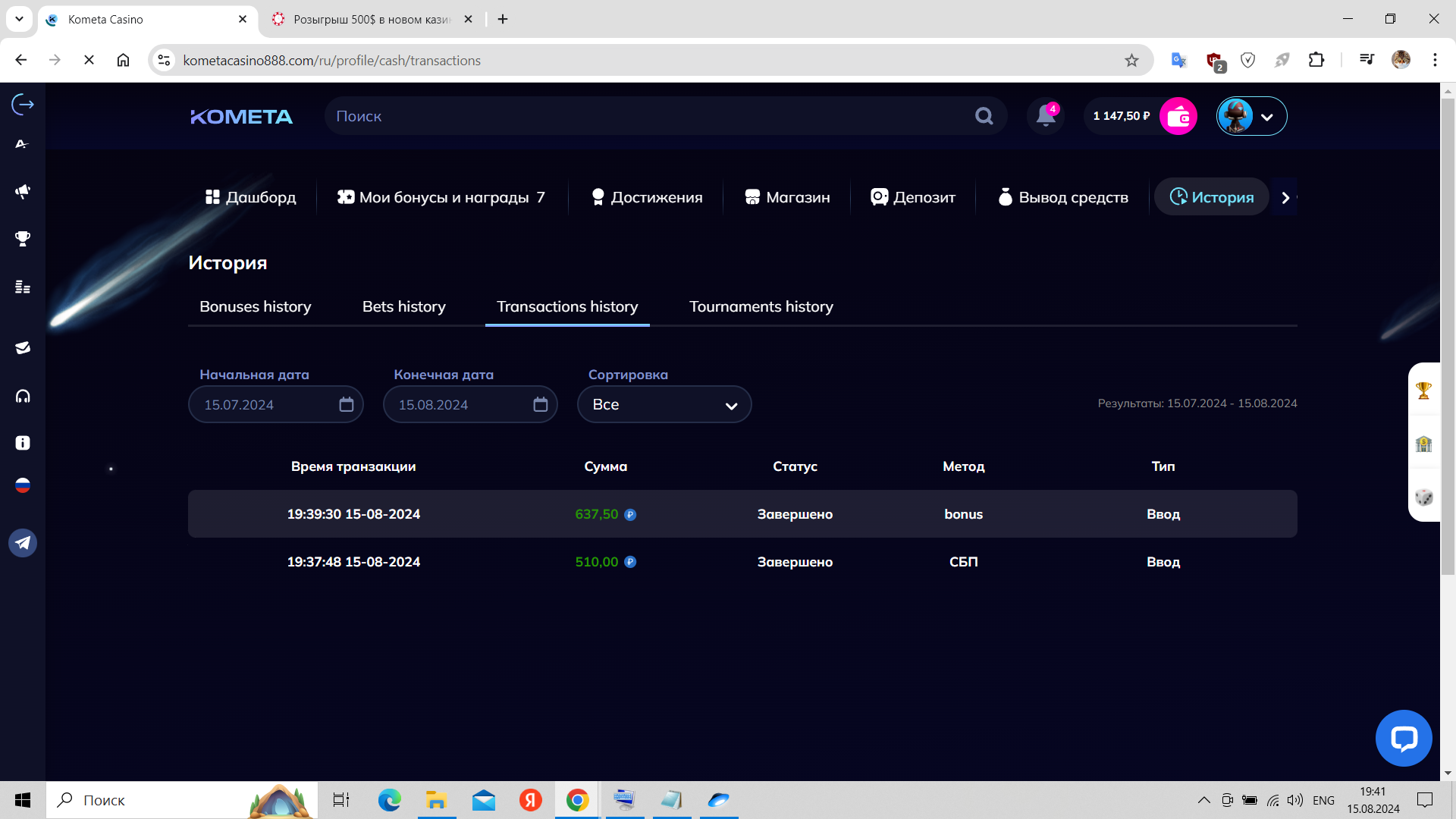Click the headphones support icon
1456x819 pixels.
click(23, 396)
